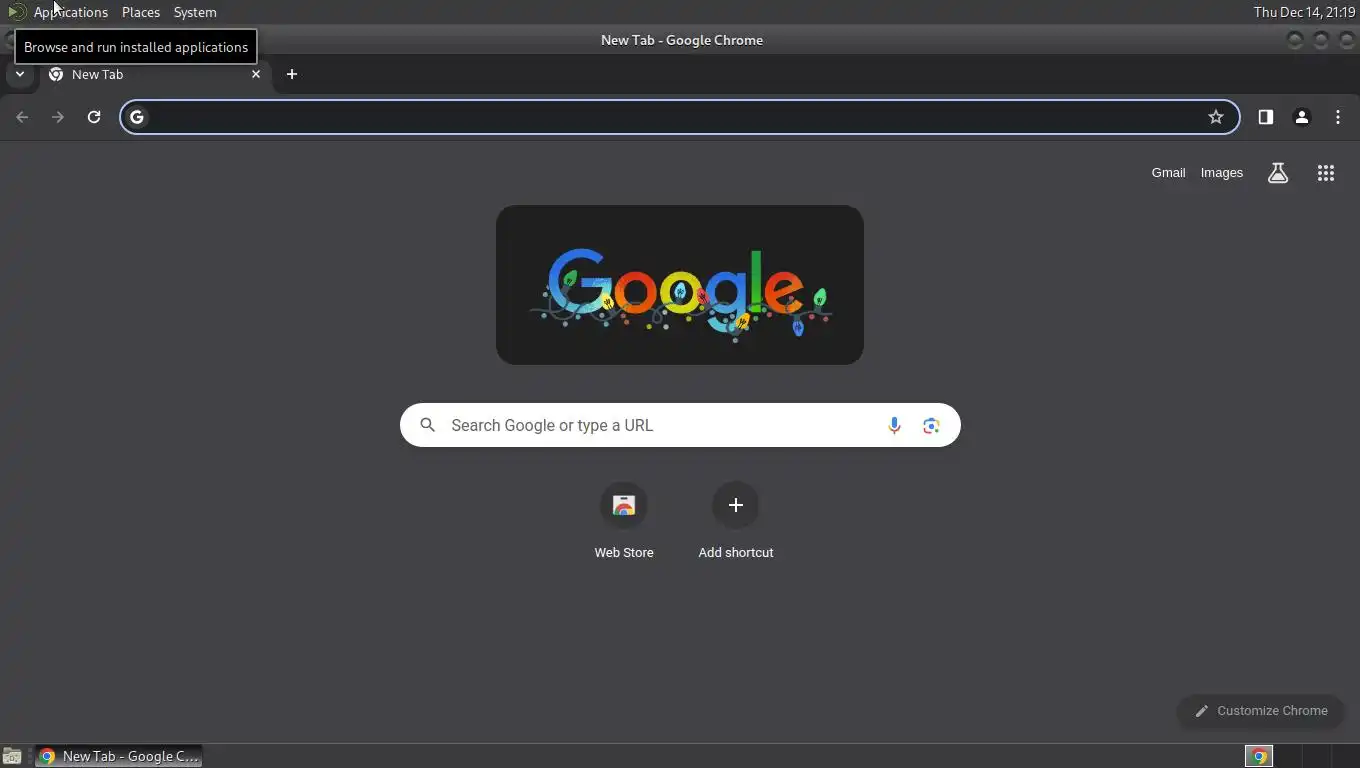The width and height of the screenshot is (1360, 768).
Task: Reload the page with the refresh icon
Action: point(94,117)
